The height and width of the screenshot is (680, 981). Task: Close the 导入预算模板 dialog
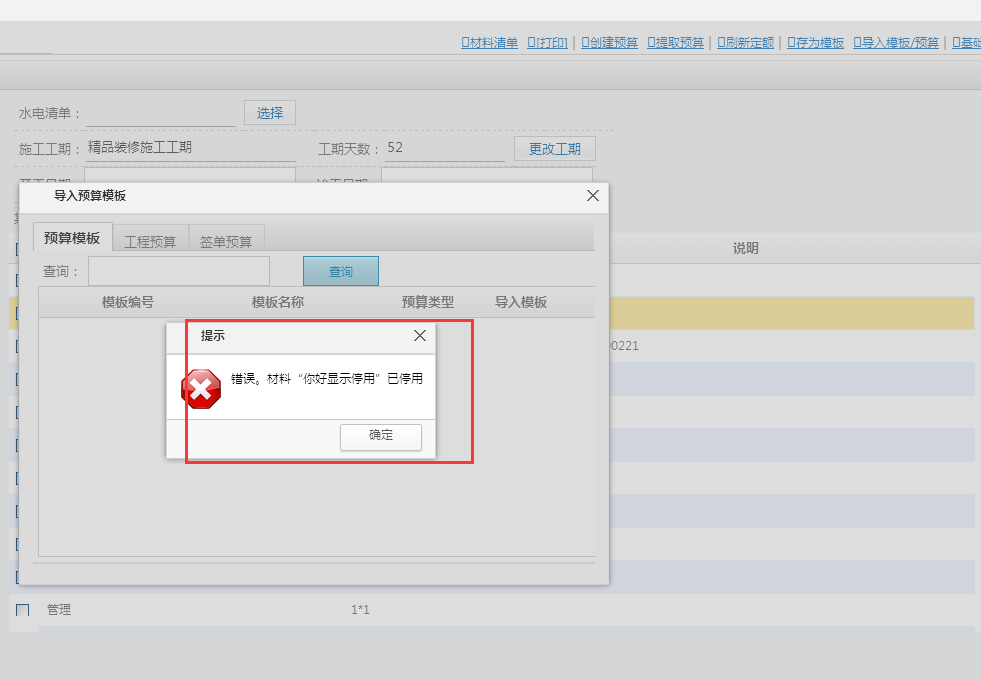pyautogui.click(x=592, y=196)
